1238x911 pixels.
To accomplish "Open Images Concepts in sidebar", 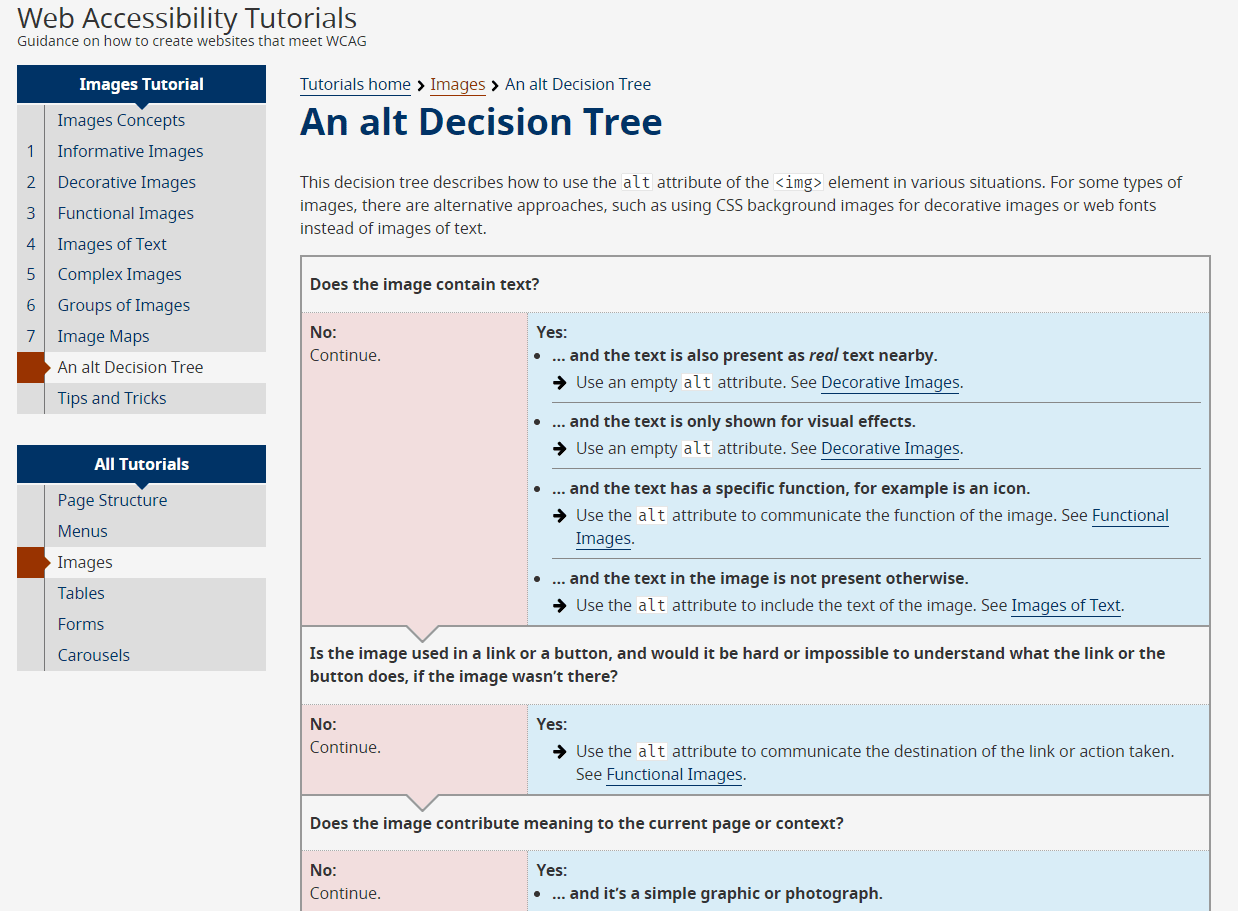I will (121, 120).
